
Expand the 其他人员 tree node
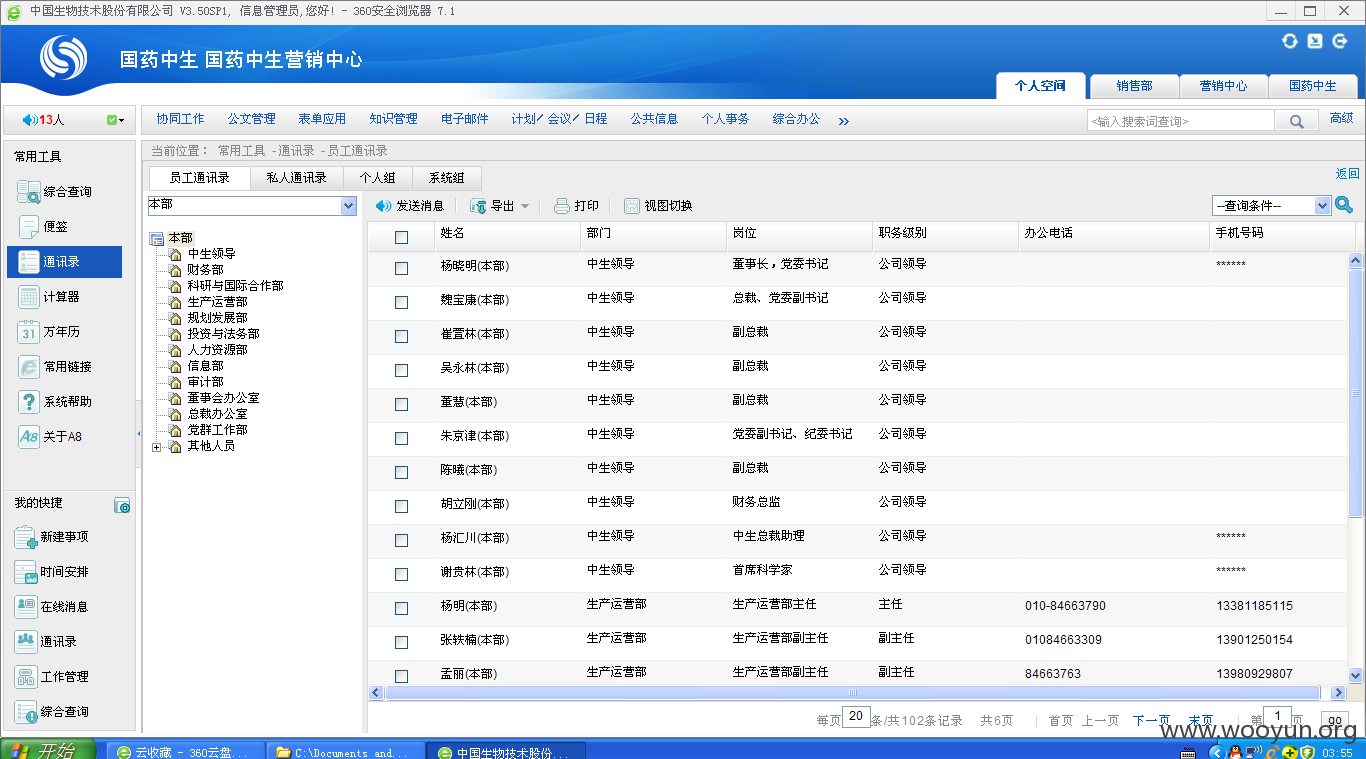click(156, 447)
